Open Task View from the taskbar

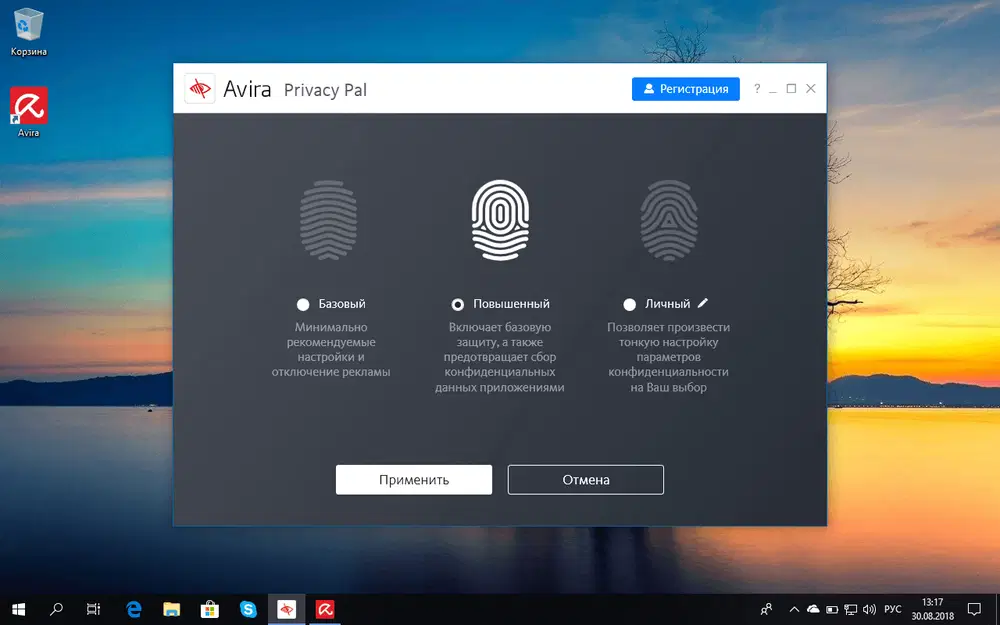point(93,608)
